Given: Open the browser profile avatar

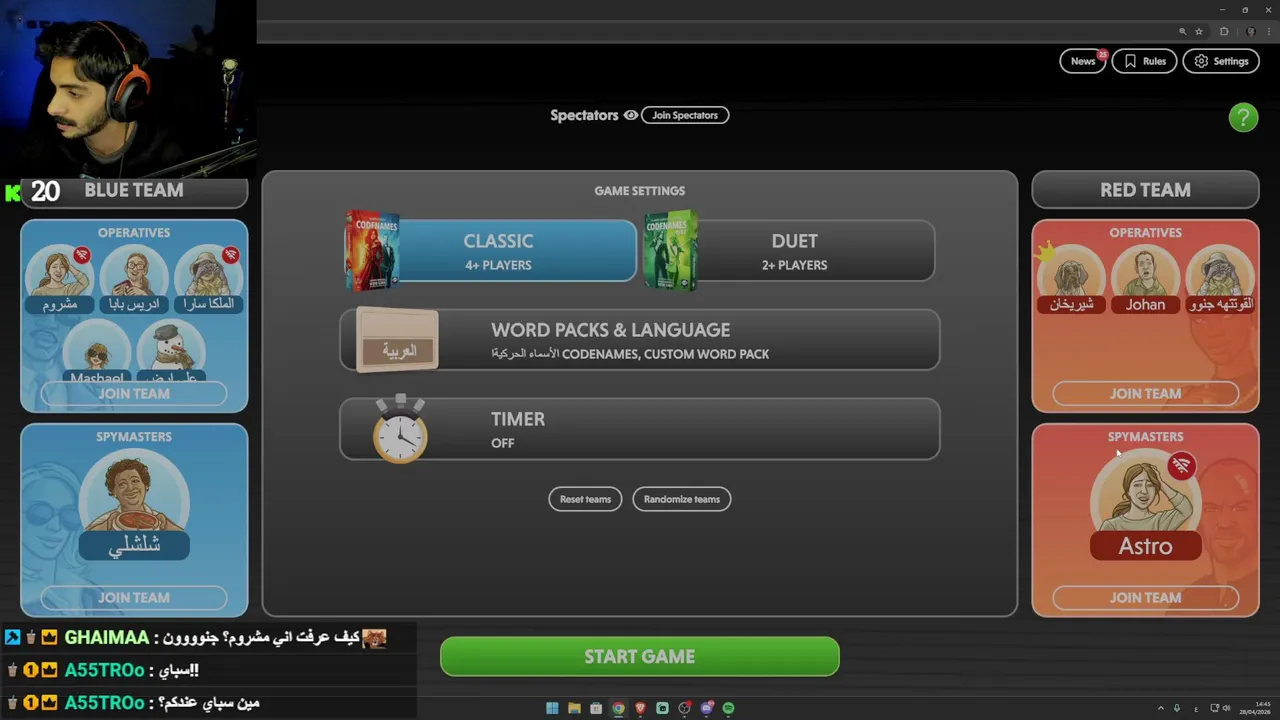Looking at the screenshot, I should pyautogui.click(x=1250, y=31).
